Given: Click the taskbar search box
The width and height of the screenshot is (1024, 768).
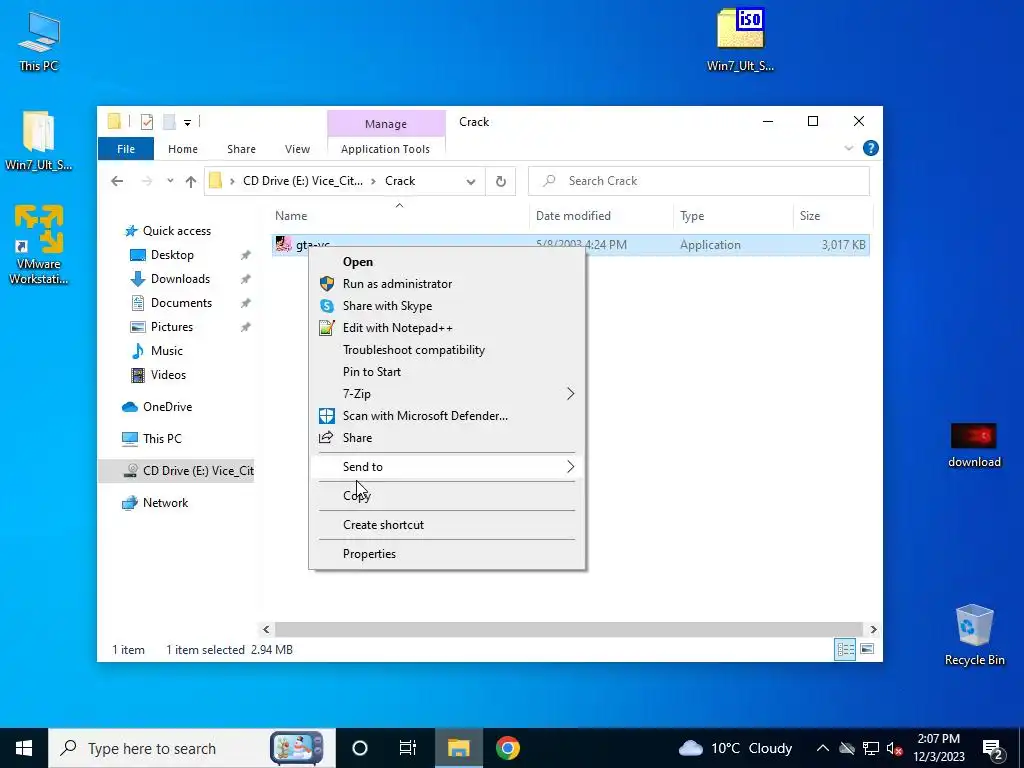Looking at the screenshot, I should pos(192,748).
